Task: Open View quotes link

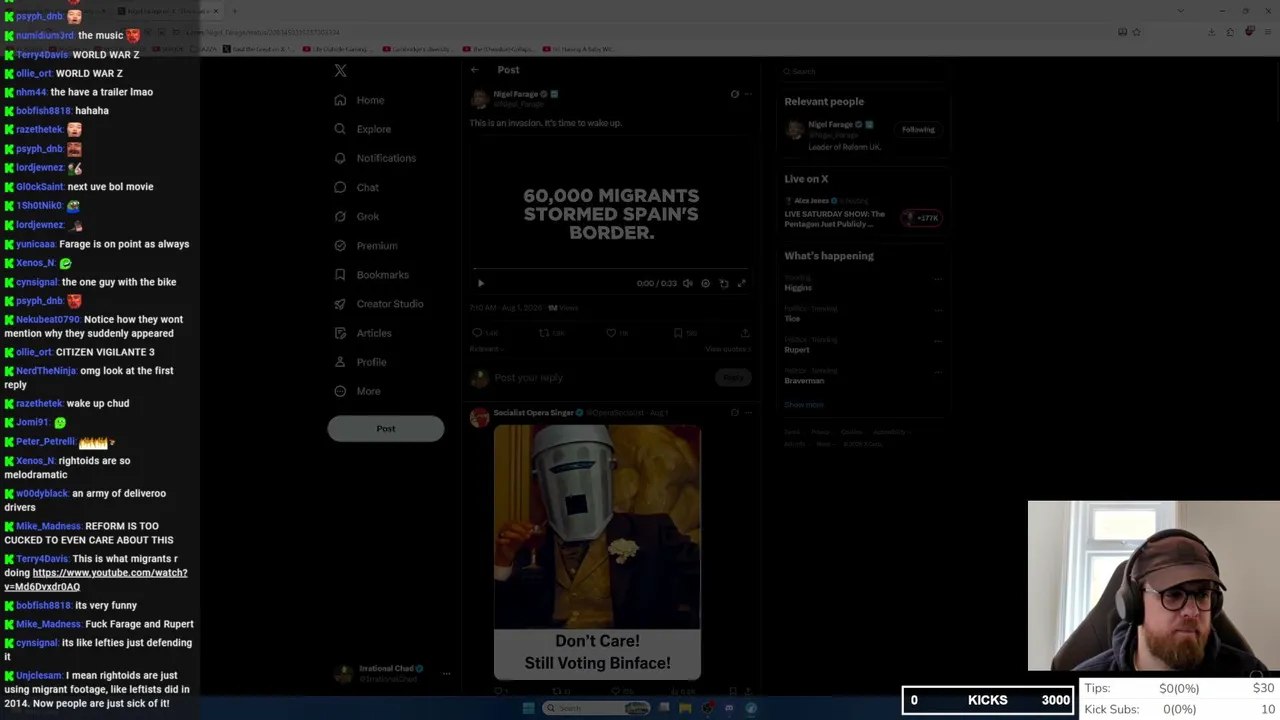Action: [727, 349]
